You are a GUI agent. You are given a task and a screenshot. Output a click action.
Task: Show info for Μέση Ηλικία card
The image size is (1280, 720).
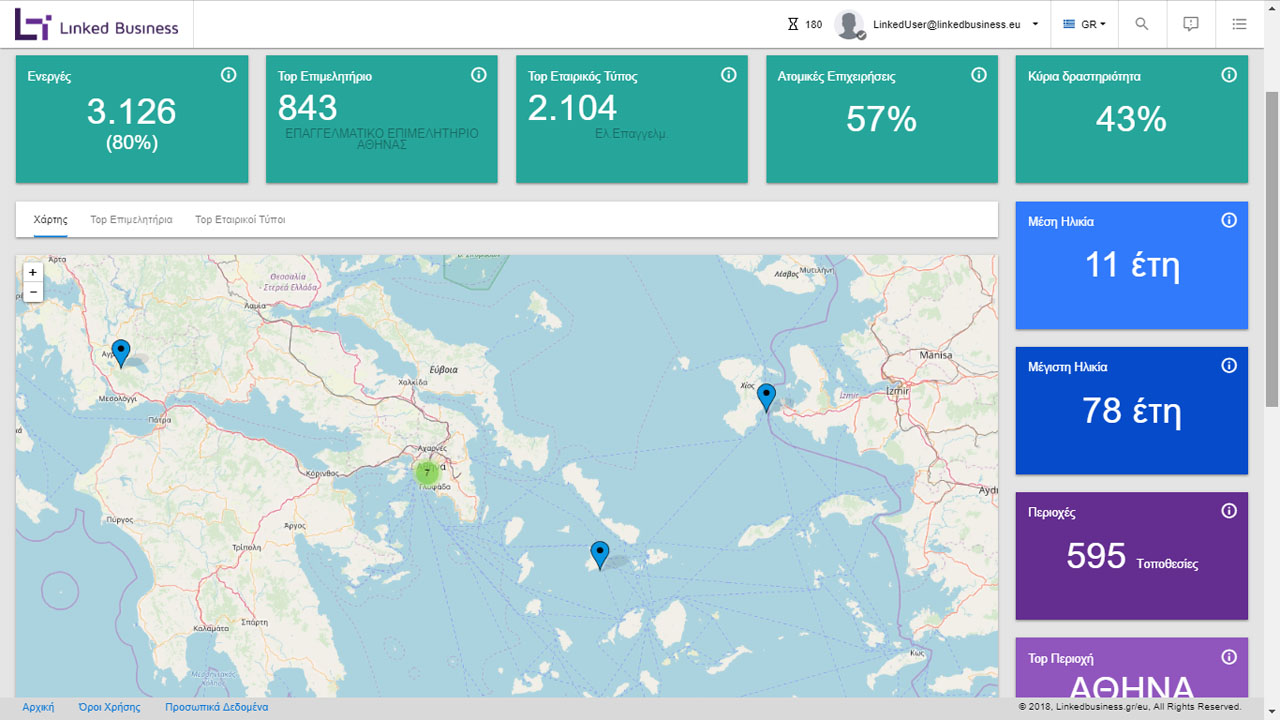tap(1229, 220)
